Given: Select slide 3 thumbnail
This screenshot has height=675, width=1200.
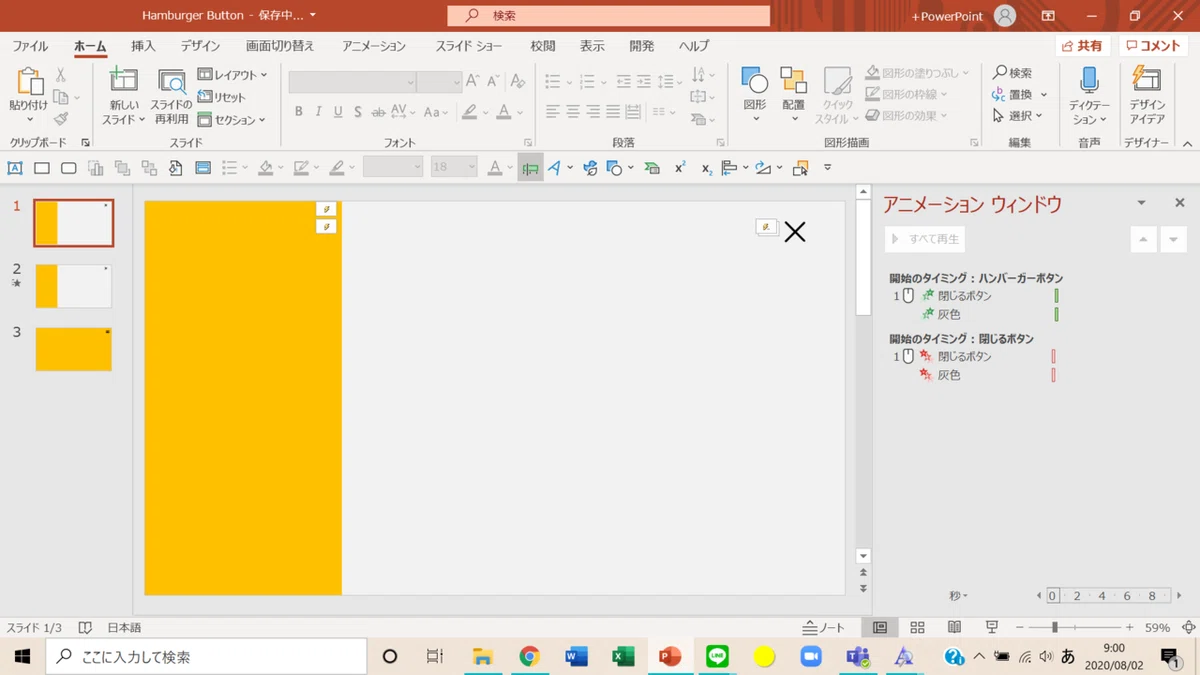Looking at the screenshot, I should coord(74,349).
